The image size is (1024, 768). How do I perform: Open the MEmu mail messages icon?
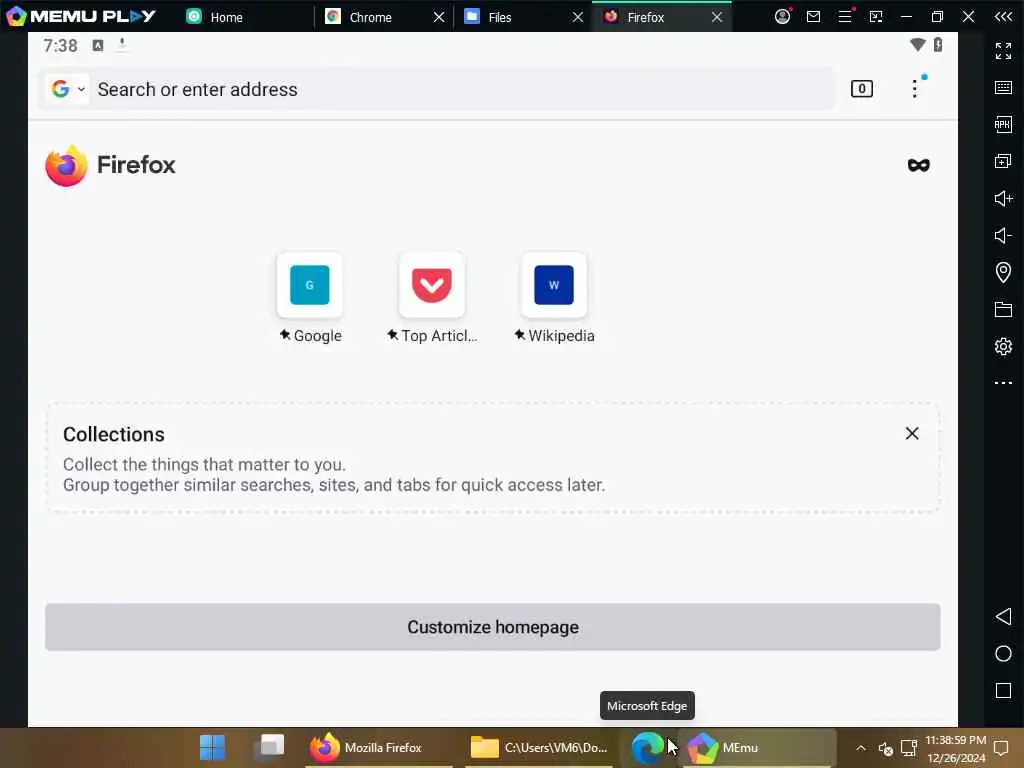(x=813, y=16)
